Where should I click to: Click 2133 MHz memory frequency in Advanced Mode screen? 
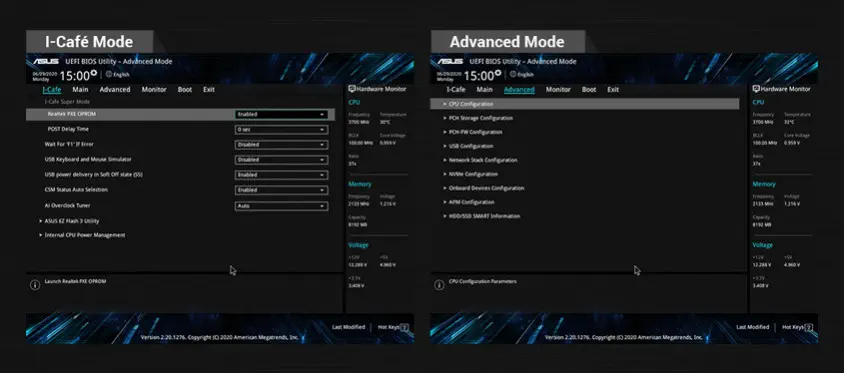[762, 204]
